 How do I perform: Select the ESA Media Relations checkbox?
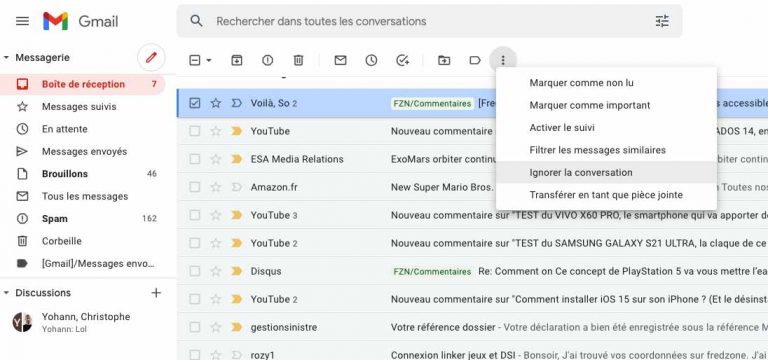194,159
